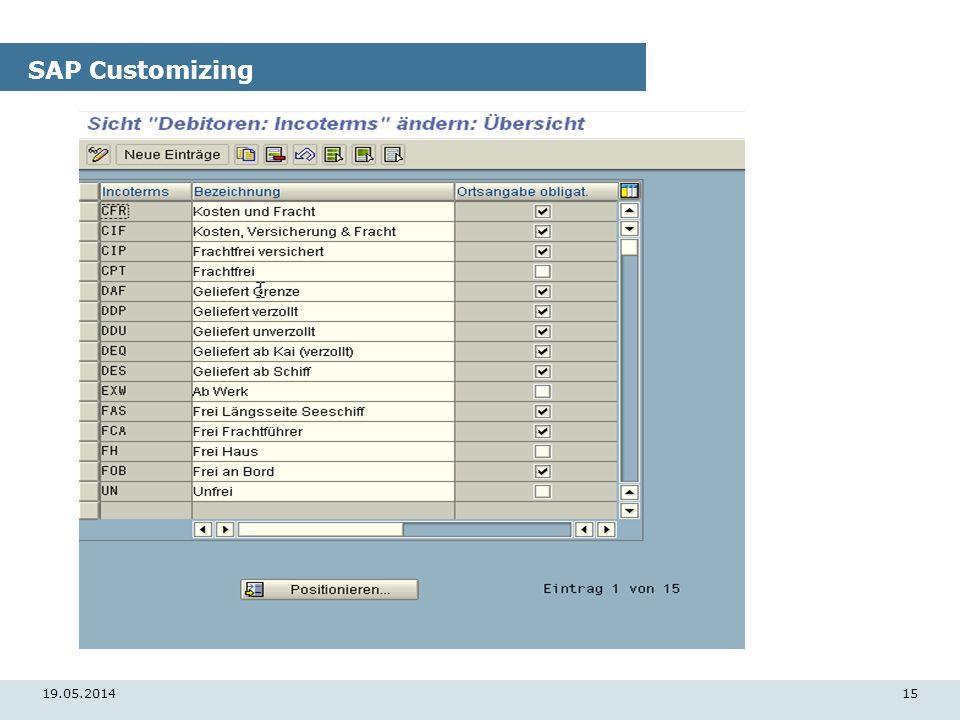
Task: Click the Geliefert ab Kai (verzollt) field
Action: 323,351
